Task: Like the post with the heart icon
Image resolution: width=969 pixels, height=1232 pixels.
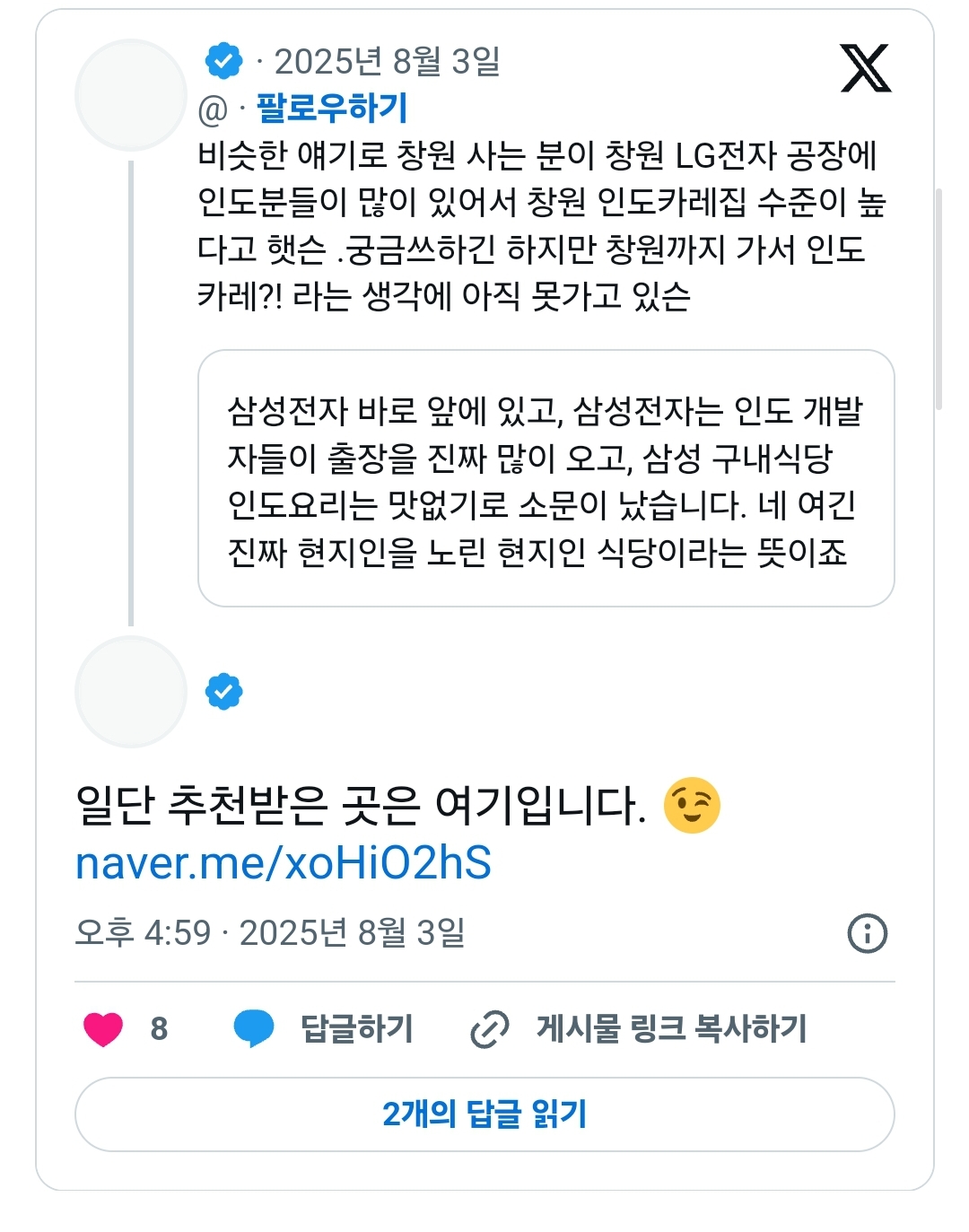Action: click(103, 1028)
